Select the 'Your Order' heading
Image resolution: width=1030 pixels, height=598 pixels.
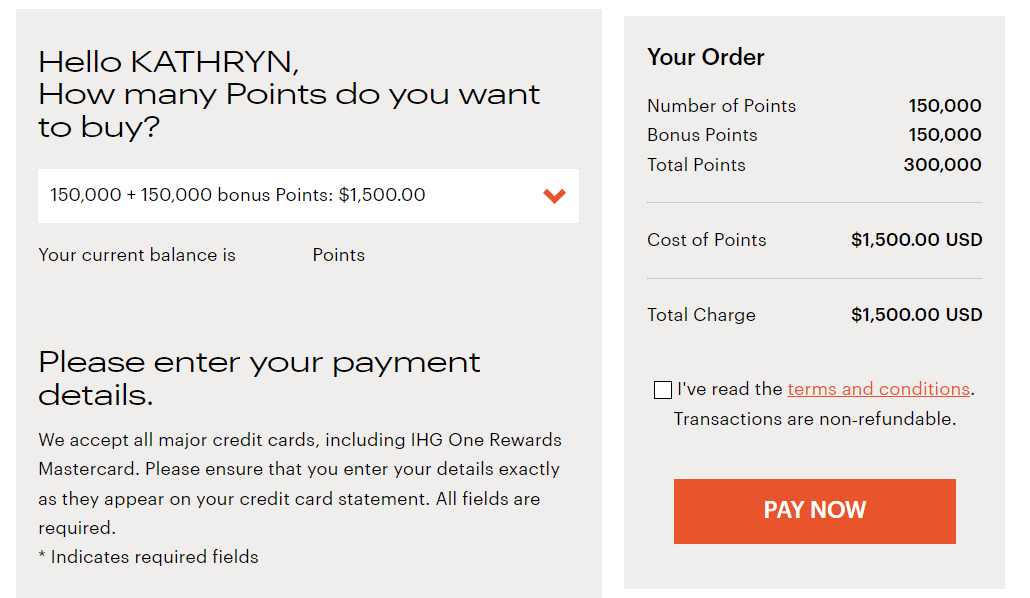tap(706, 57)
